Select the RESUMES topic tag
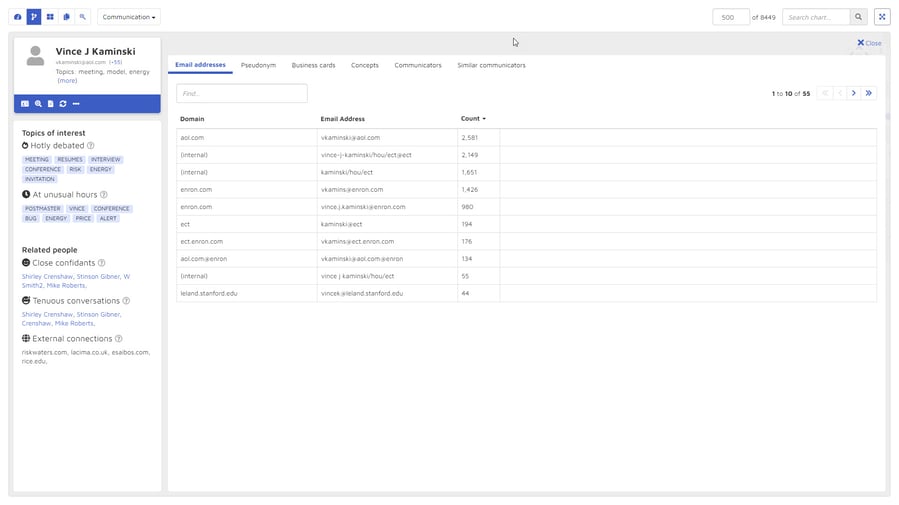The image size is (899, 505). [x=70, y=159]
